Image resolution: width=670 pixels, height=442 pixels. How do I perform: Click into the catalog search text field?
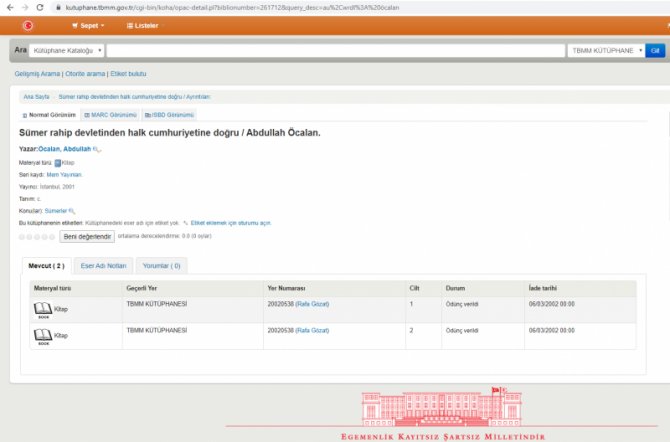click(335, 50)
